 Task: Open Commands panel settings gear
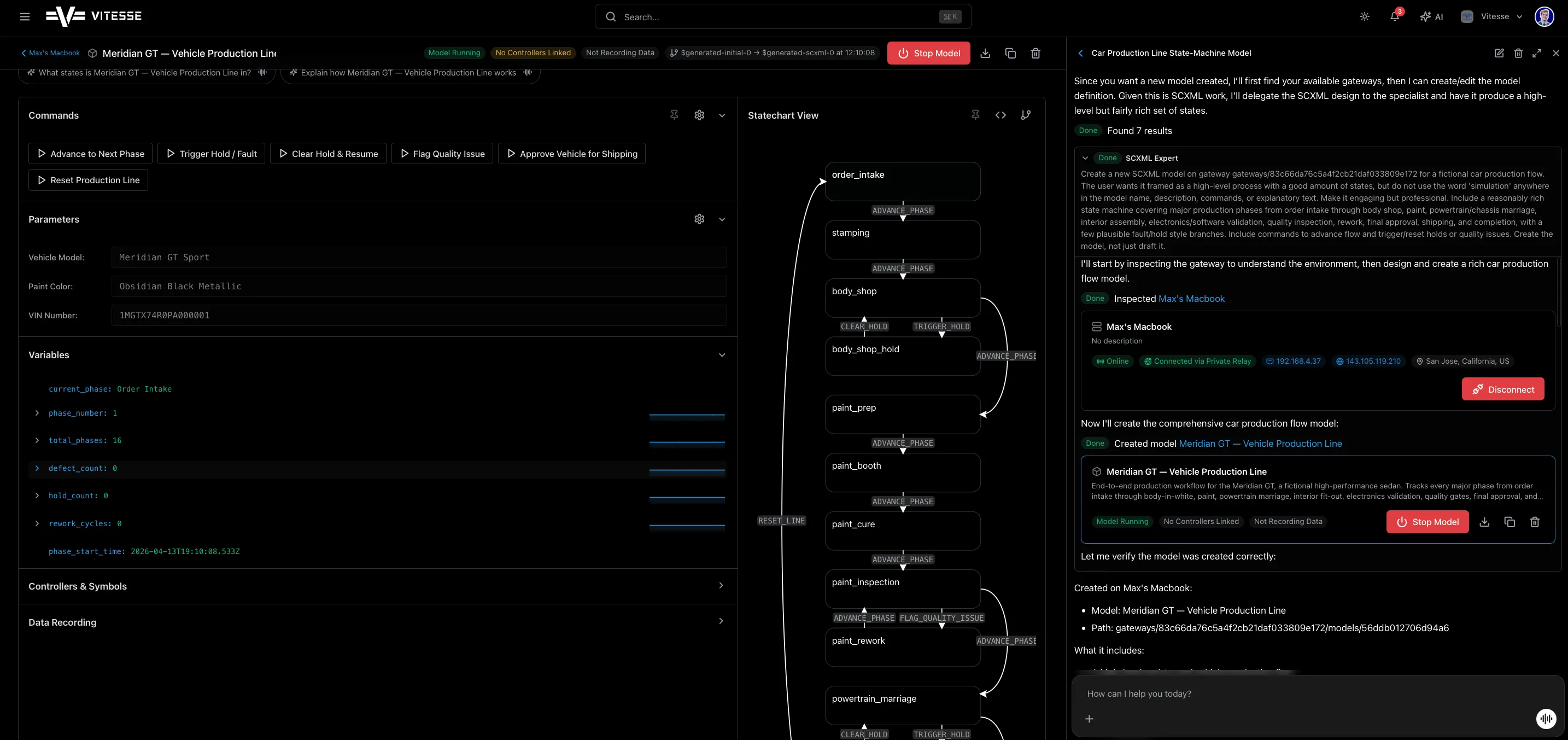699,115
